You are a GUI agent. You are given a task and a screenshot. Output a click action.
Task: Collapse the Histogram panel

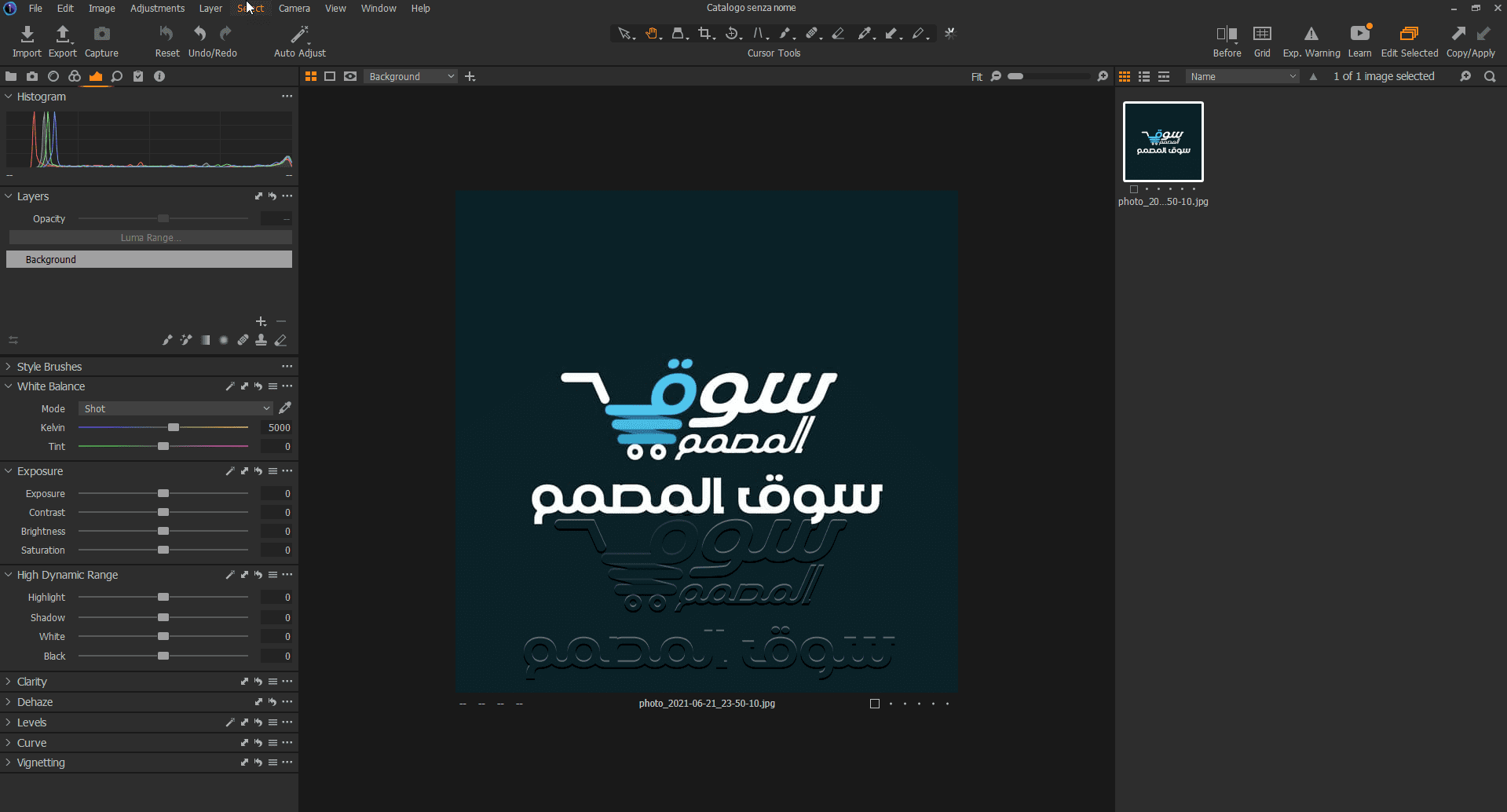coord(9,97)
